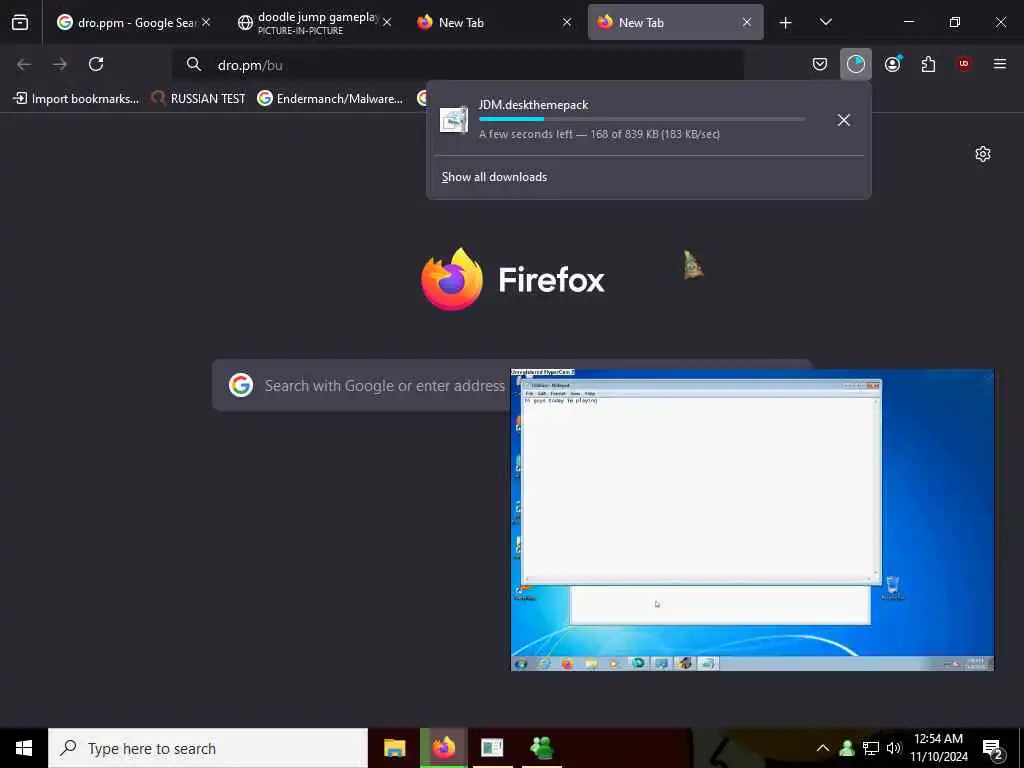Open the RUSSIAN TEST bookmark
This screenshot has width=1024, height=768.
point(199,99)
